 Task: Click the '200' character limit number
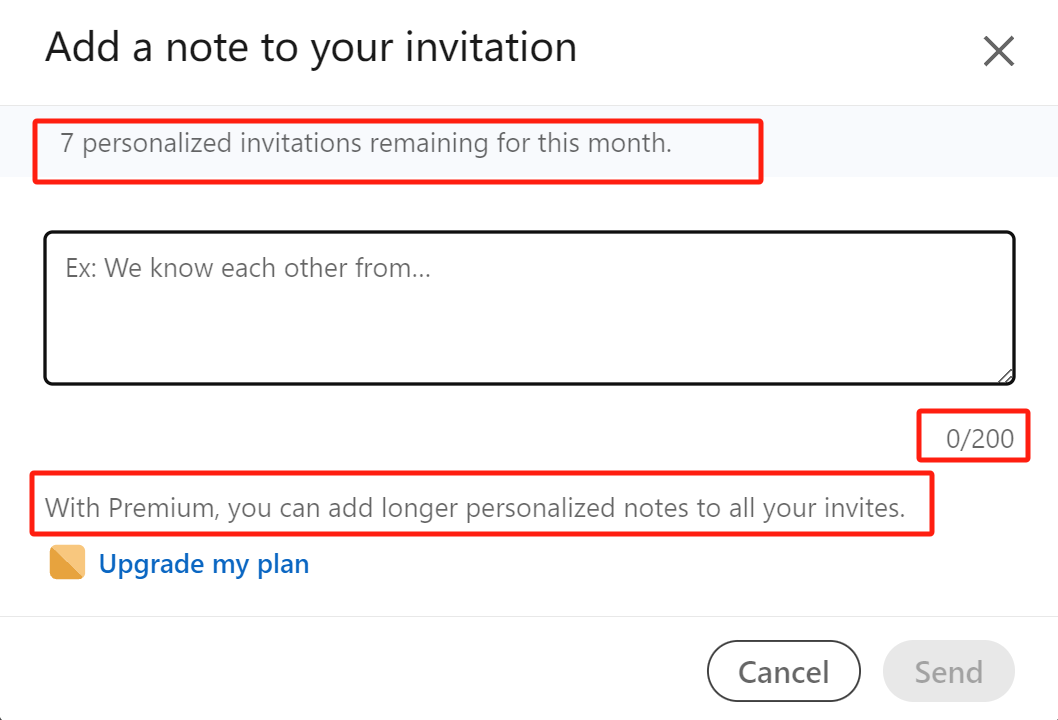(x=993, y=438)
